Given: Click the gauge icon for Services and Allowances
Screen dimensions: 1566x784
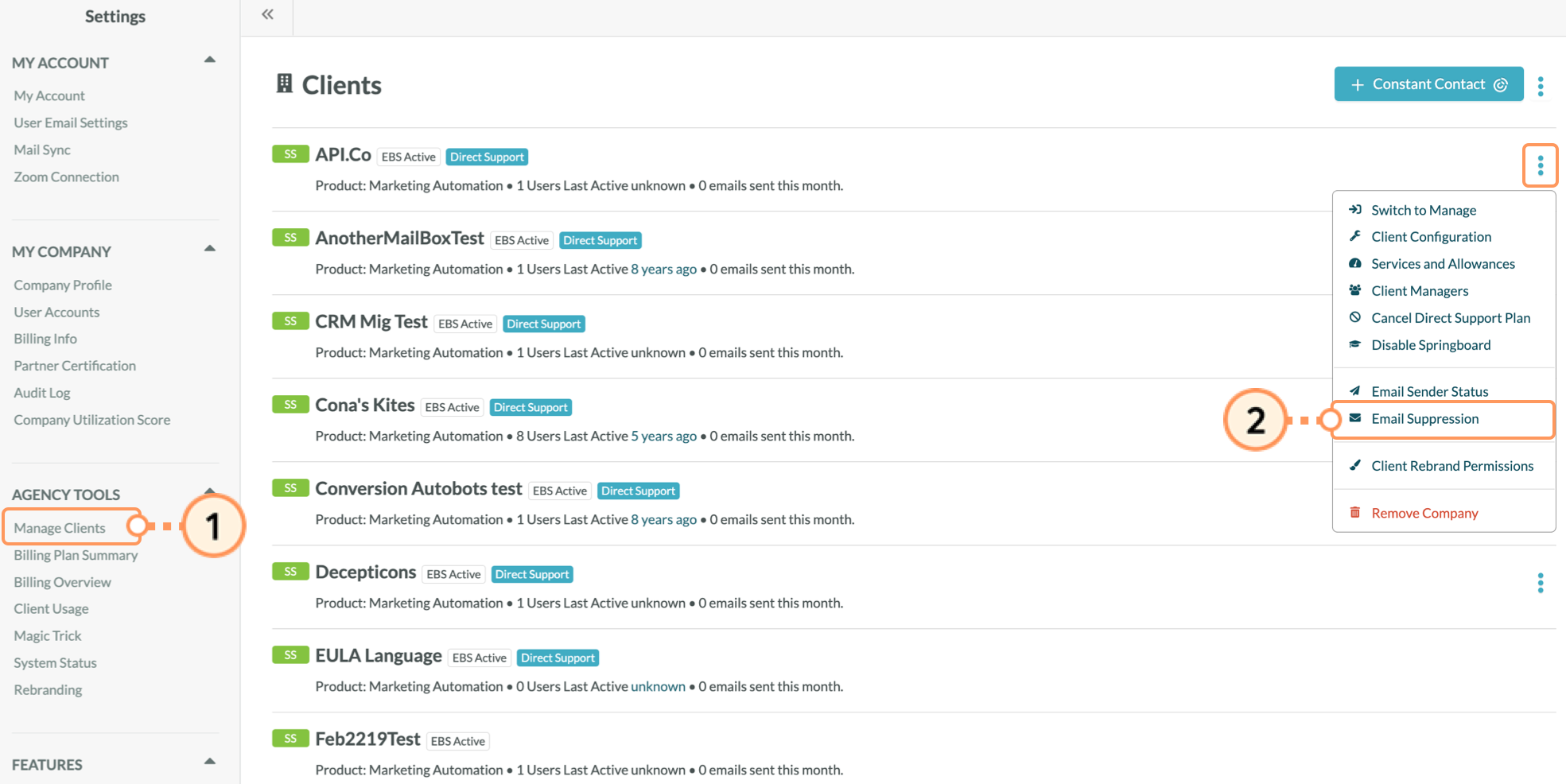Looking at the screenshot, I should point(1355,263).
